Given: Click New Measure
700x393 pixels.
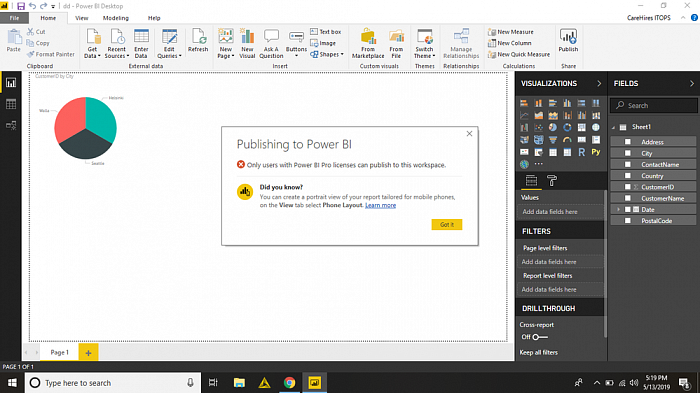Looking at the screenshot, I should point(511,32).
